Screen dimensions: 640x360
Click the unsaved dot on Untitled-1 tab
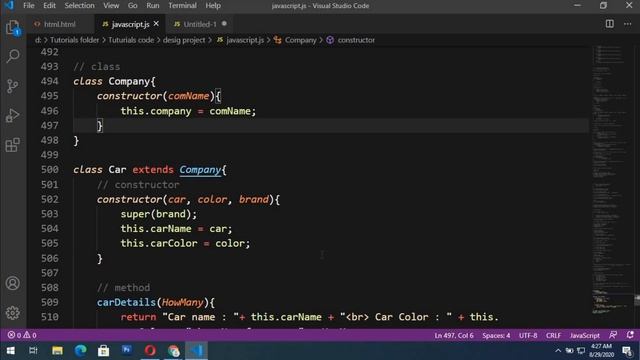224,24
